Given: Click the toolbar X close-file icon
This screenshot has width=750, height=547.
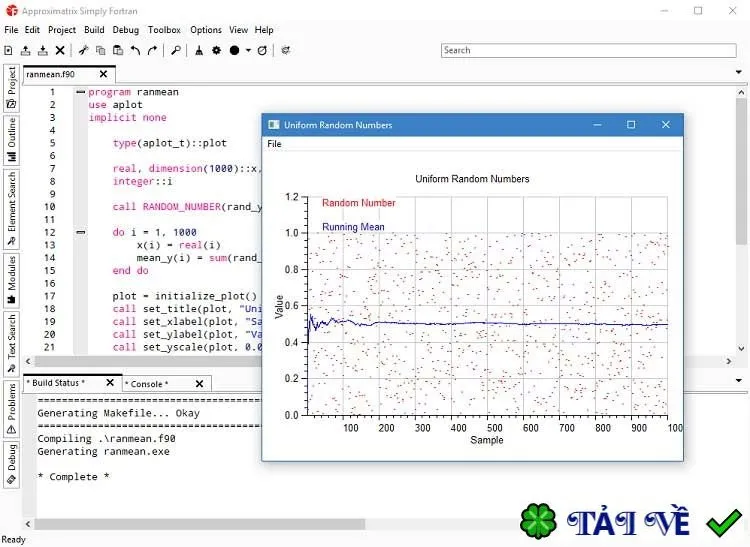Looking at the screenshot, I should tap(60, 50).
